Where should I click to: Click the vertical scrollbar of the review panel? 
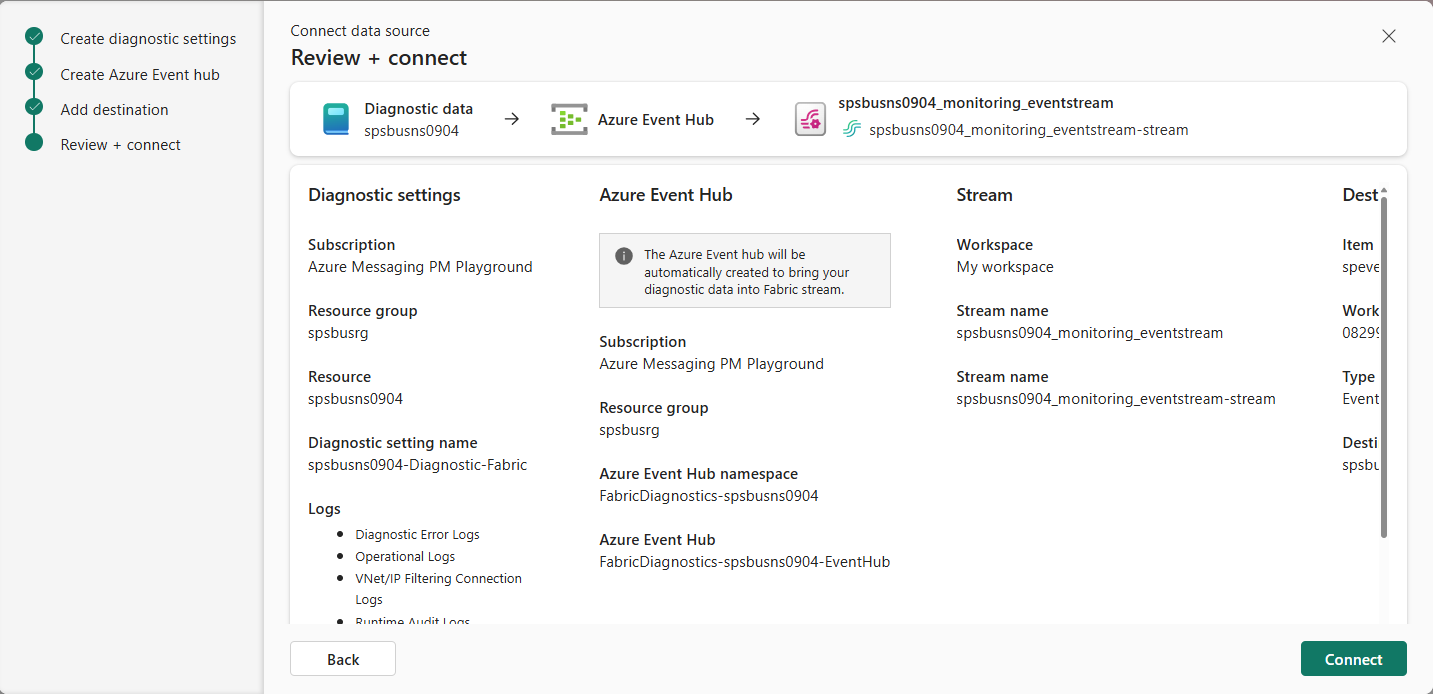[1384, 365]
